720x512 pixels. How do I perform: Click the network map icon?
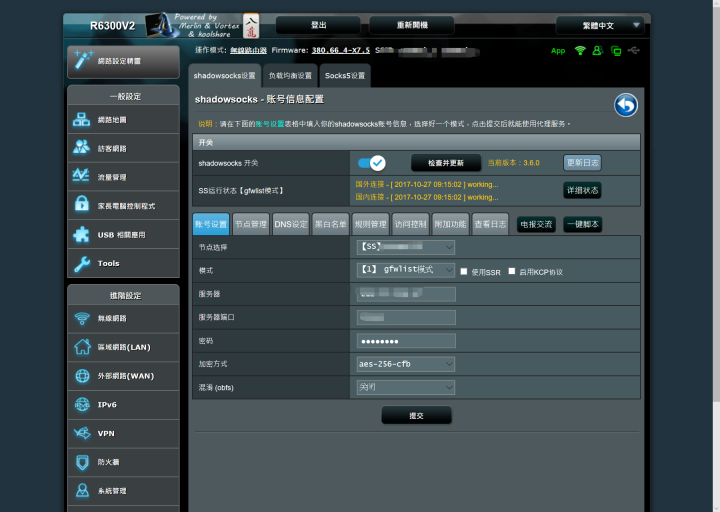[x=82, y=120]
